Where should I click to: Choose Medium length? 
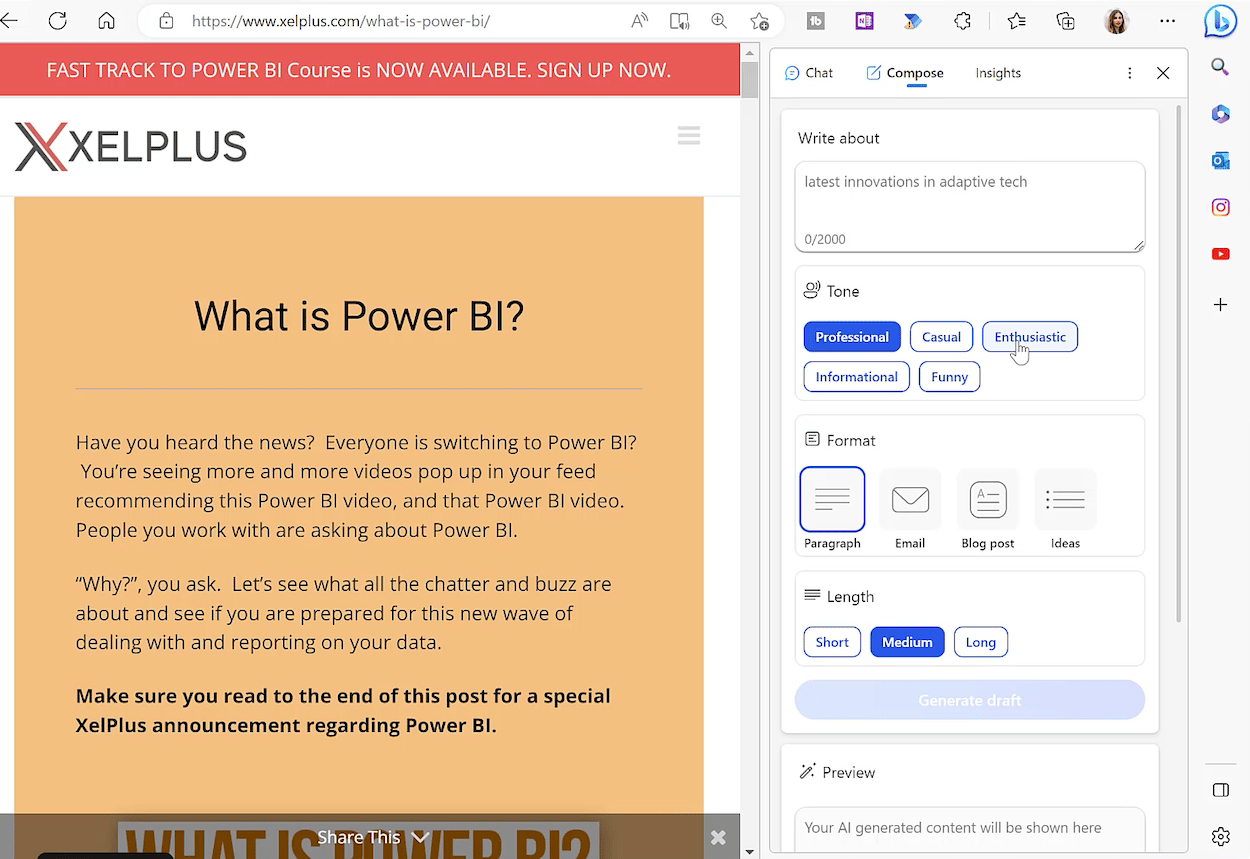907,642
